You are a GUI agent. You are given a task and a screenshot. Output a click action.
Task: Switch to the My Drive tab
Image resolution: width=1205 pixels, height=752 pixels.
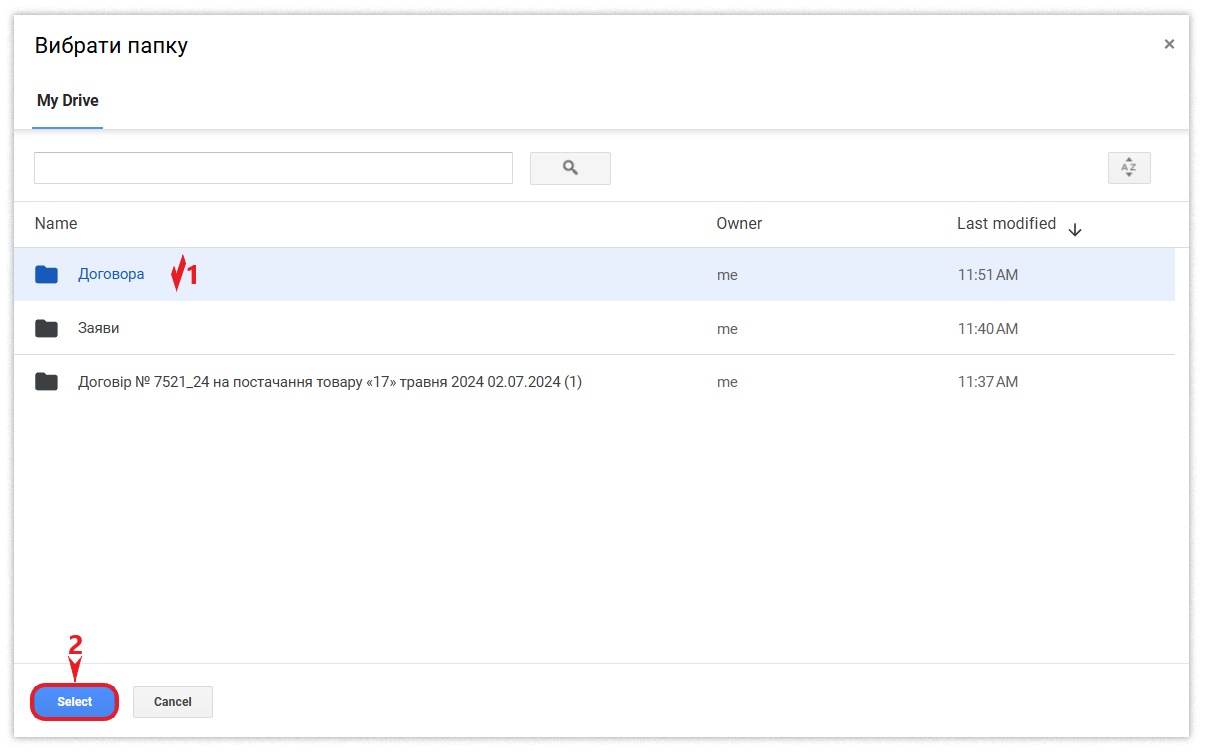(68, 101)
